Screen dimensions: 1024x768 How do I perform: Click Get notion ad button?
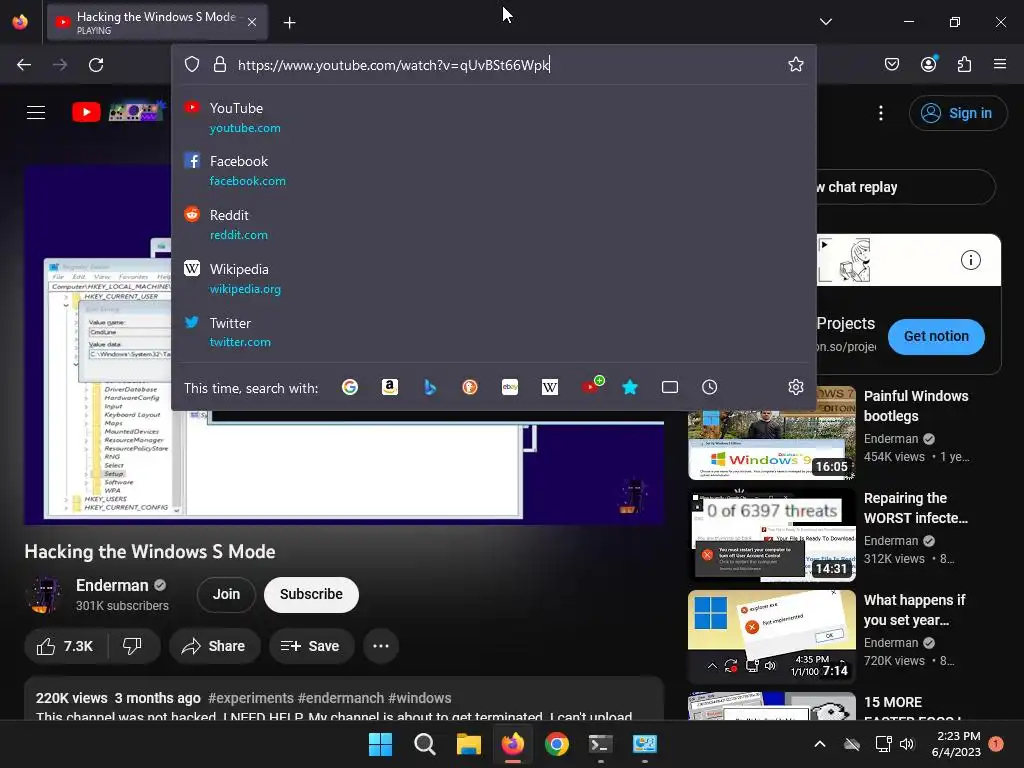click(x=936, y=336)
